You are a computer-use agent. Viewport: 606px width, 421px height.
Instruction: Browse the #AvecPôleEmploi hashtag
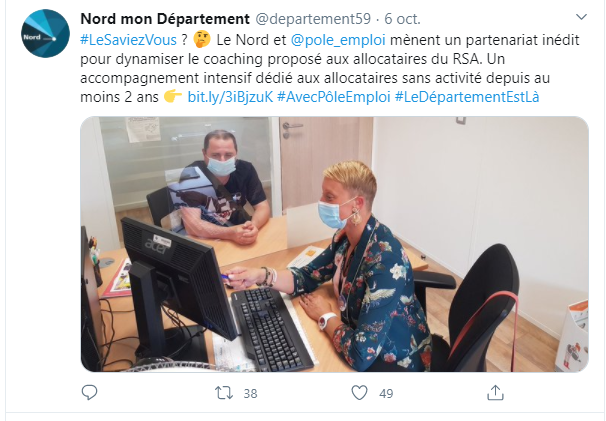pyautogui.click(x=334, y=97)
